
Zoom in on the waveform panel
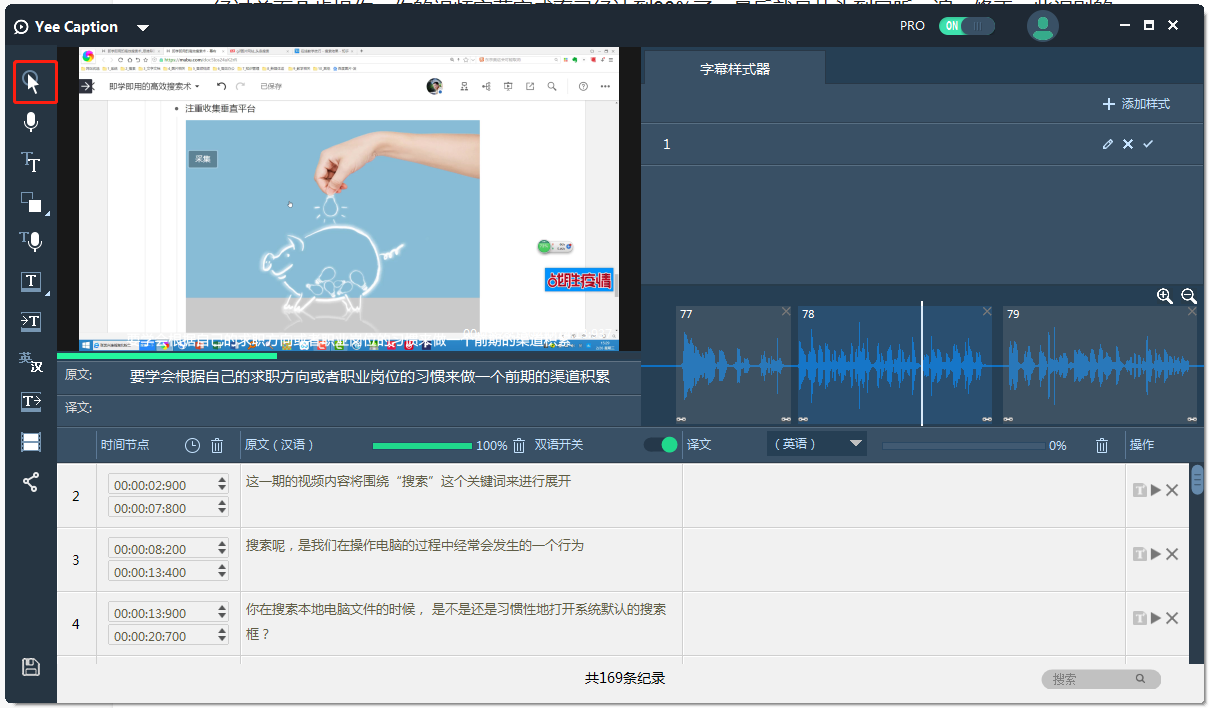[x=1164, y=296]
